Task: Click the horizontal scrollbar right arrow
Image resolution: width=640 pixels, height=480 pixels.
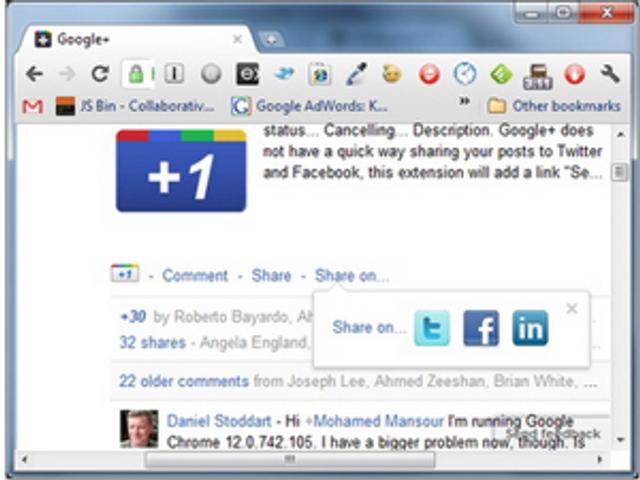Action: (x=600, y=460)
